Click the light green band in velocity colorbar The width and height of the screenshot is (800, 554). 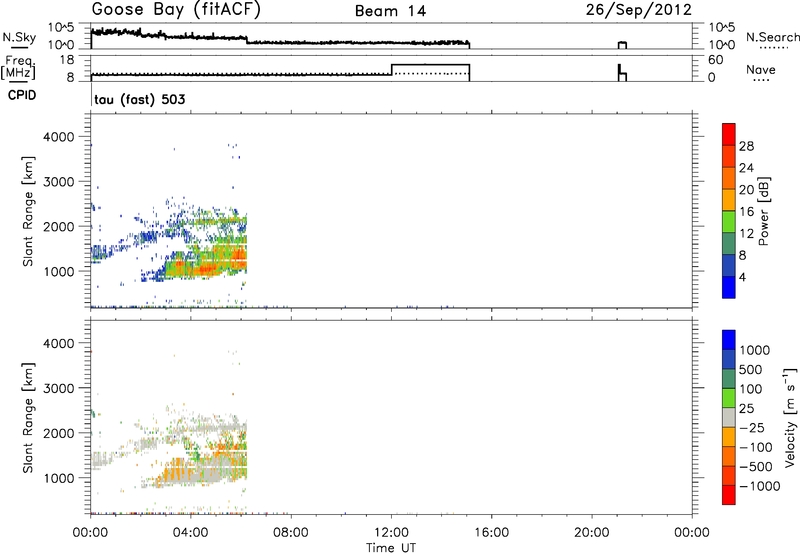729,398
